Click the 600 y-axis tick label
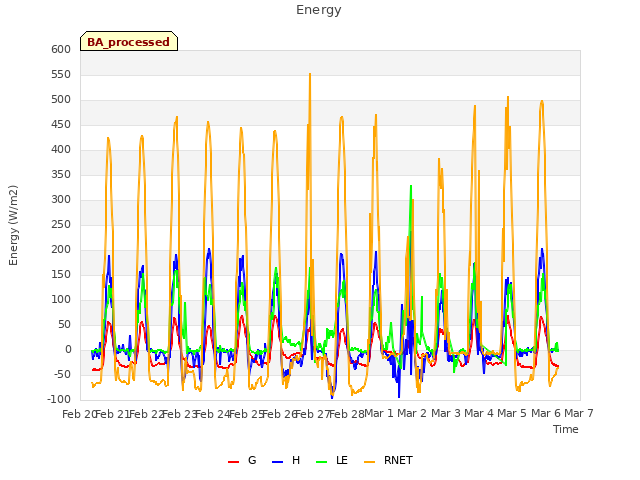 (x=61, y=49)
